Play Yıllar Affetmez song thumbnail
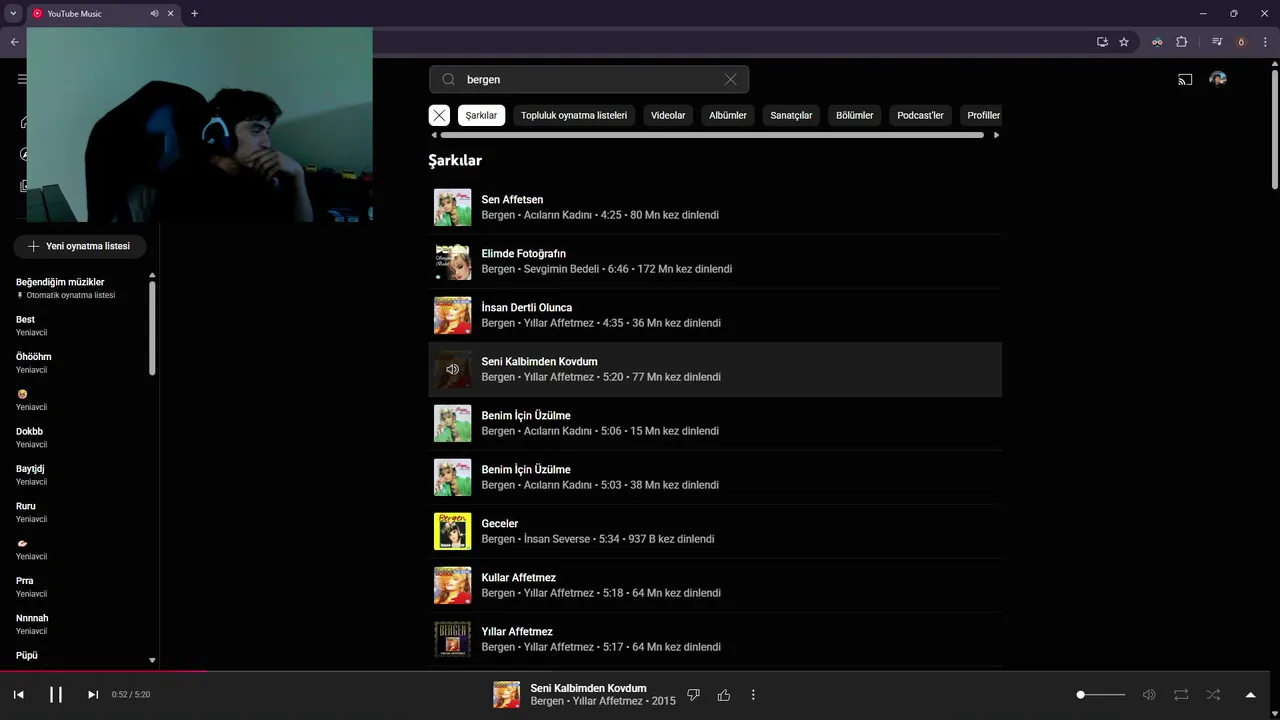Screen dimensions: 1280x720 coord(452,639)
